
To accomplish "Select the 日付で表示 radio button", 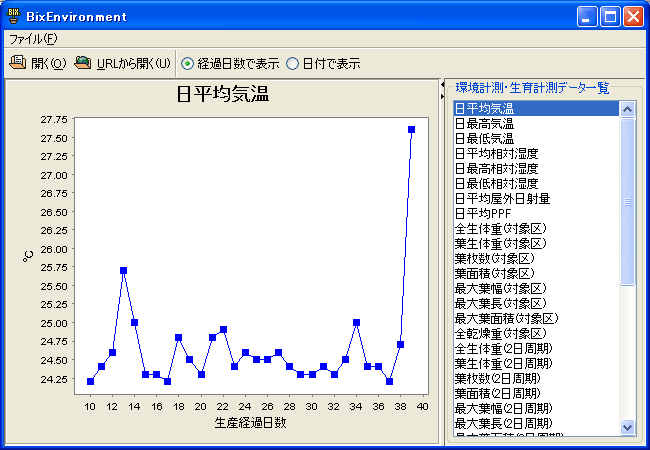I will point(292,63).
